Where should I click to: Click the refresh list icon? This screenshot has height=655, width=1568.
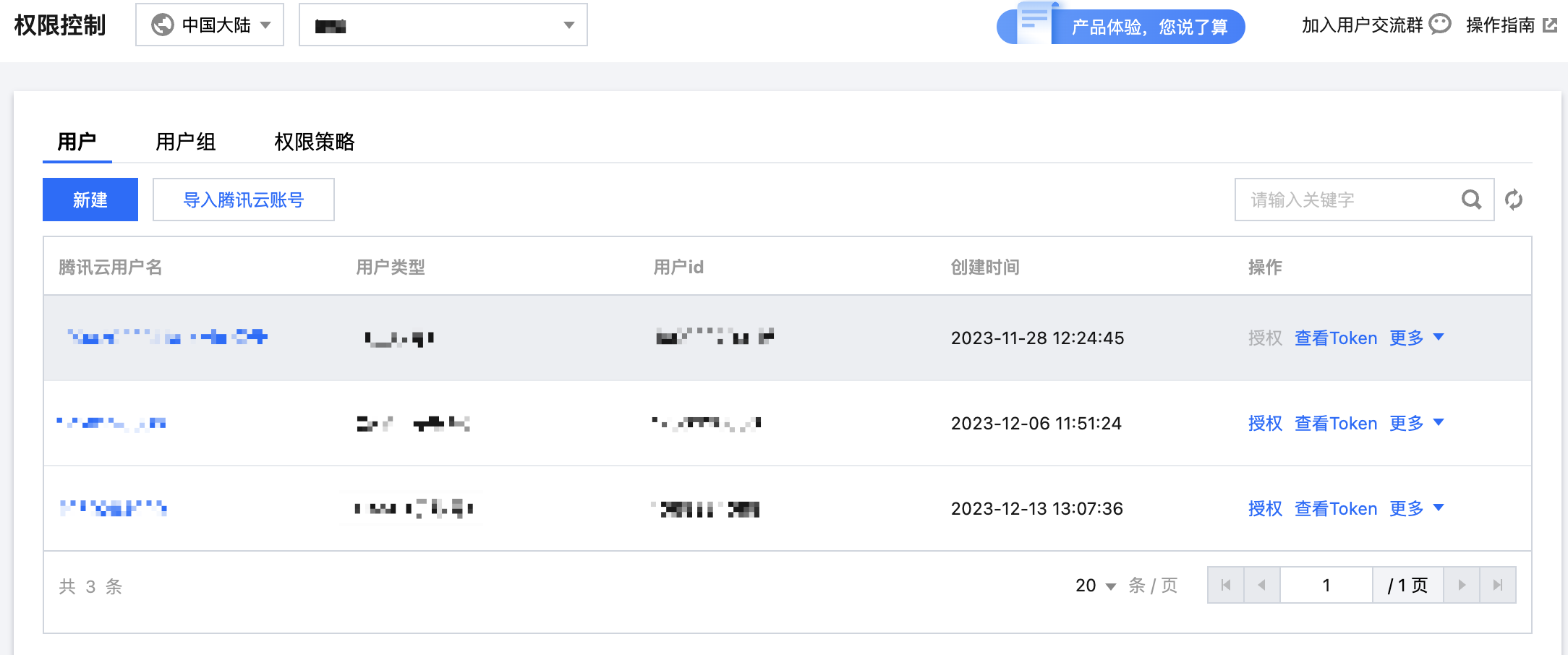(x=1514, y=200)
